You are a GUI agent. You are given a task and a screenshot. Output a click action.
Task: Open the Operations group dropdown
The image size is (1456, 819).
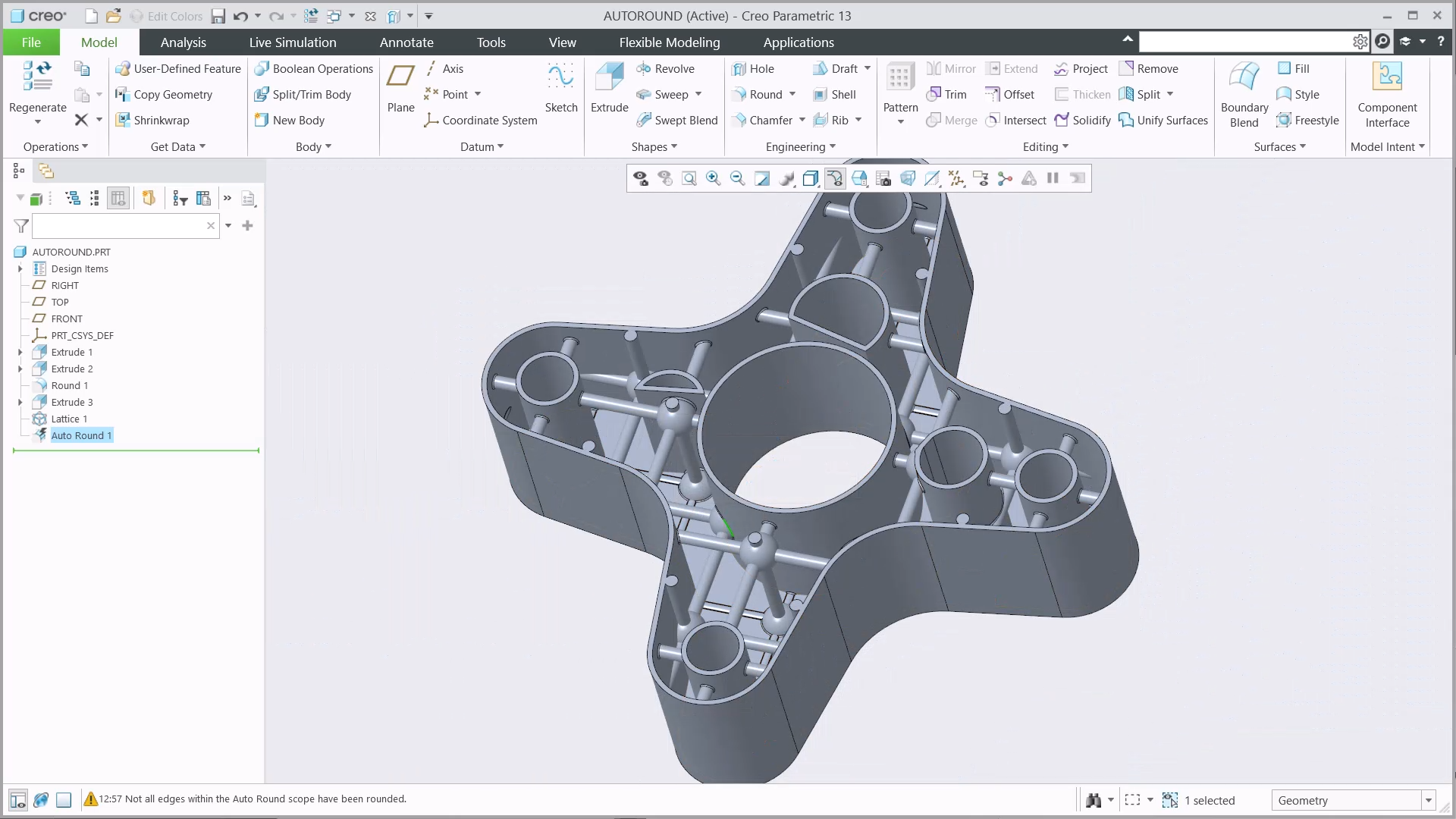click(x=55, y=146)
